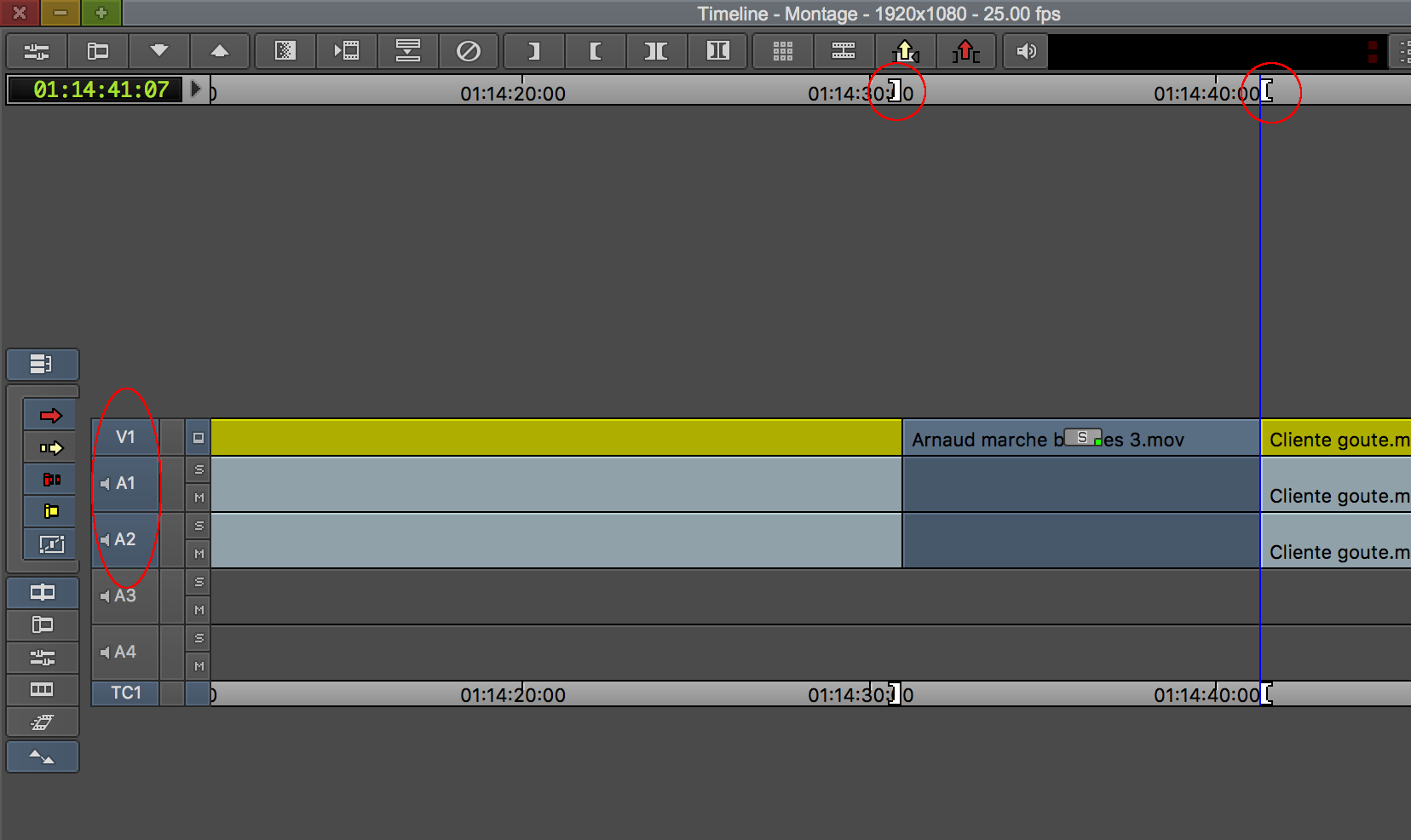The height and width of the screenshot is (840, 1411).
Task: Select the red Lift/Overwrite segment arrow
Action: (51, 416)
